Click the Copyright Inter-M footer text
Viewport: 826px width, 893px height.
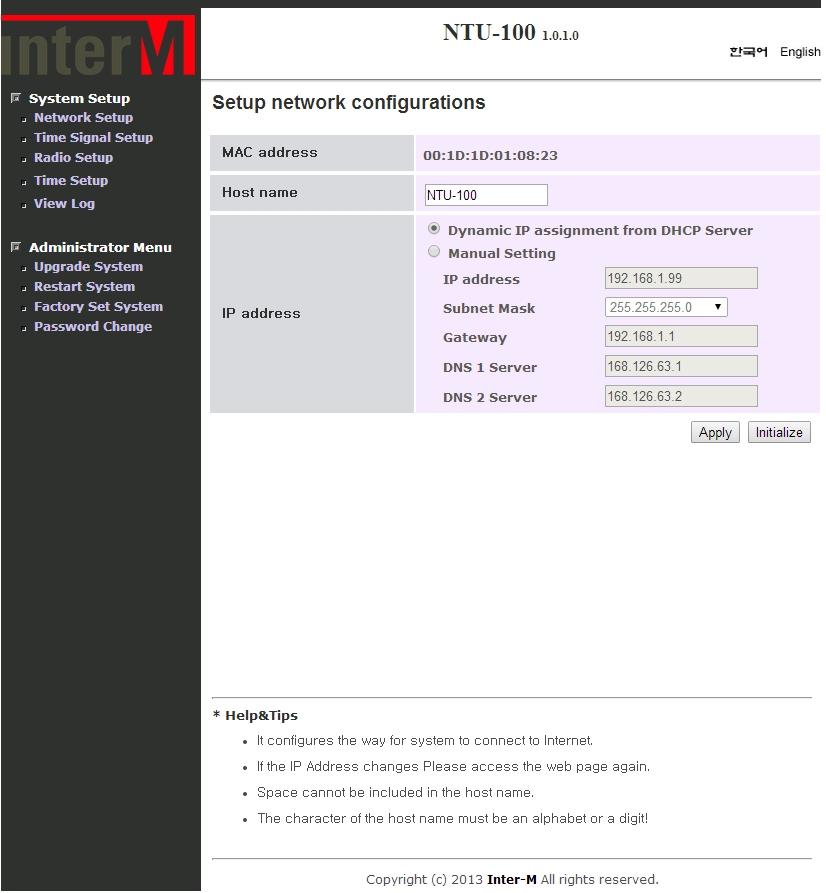click(x=512, y=879)
